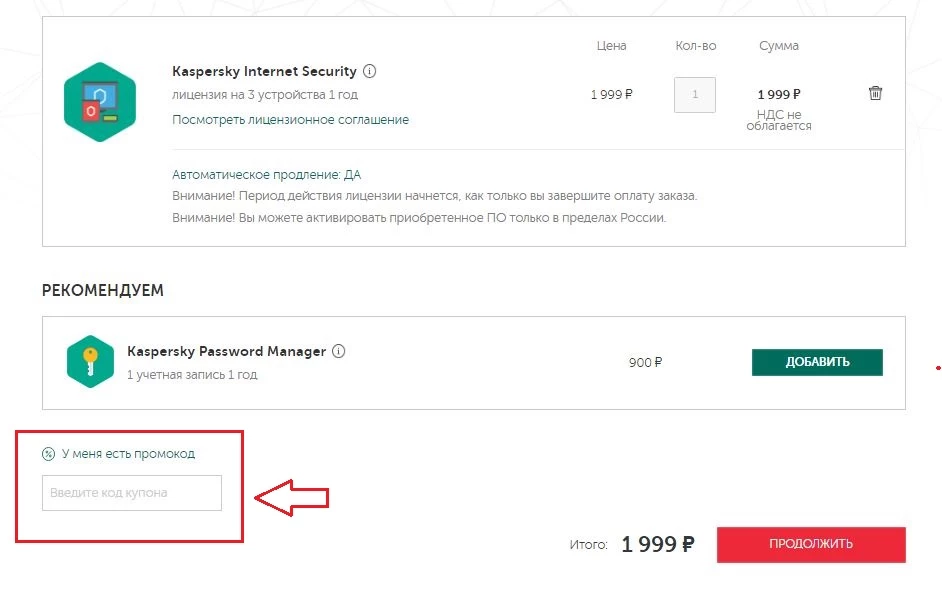
Task: Click the Кол-во column header
Action: tap(695, 46)
